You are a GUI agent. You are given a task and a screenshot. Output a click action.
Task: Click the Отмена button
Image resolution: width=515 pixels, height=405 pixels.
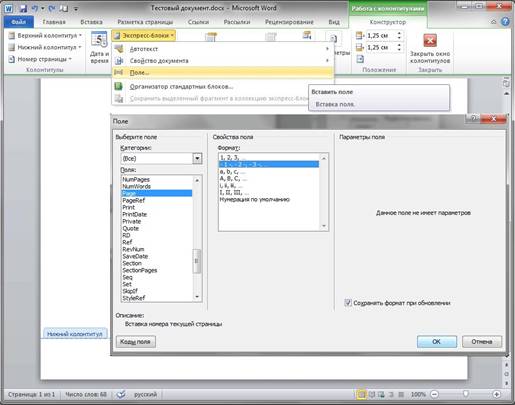click(x=482, y=341)
